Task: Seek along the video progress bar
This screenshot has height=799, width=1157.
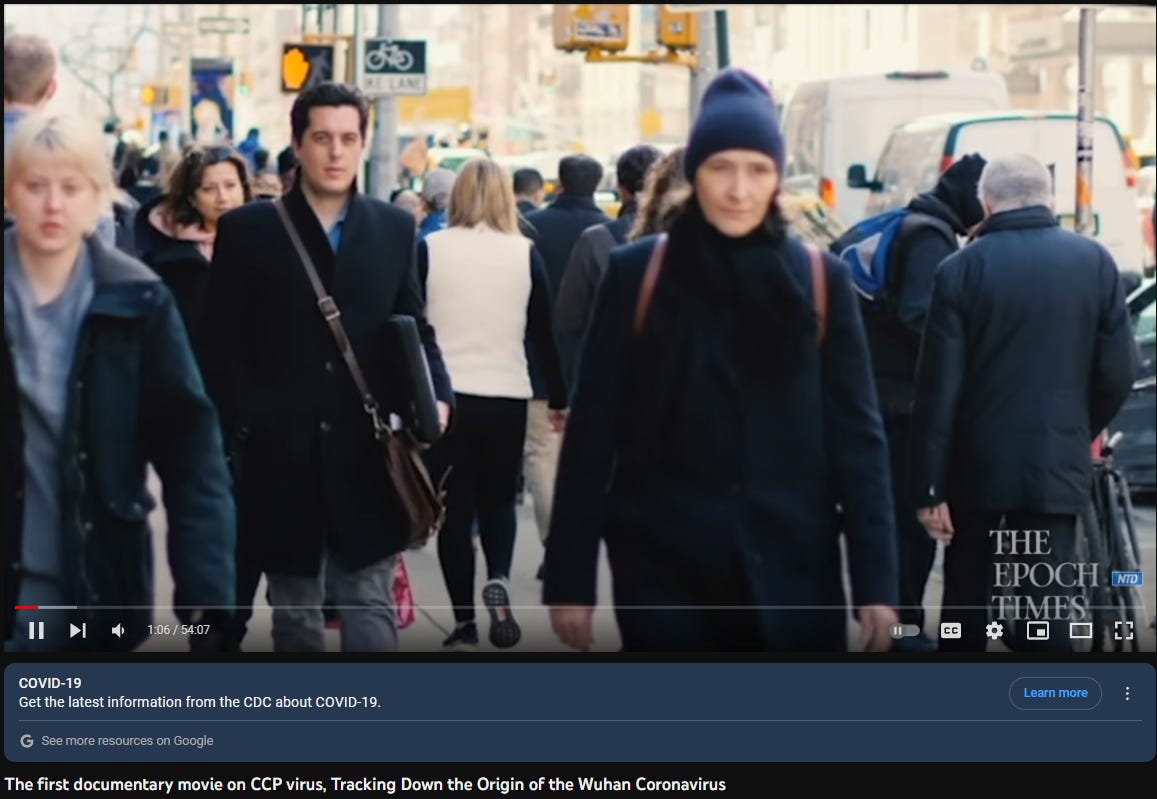Action: (580, 607)
